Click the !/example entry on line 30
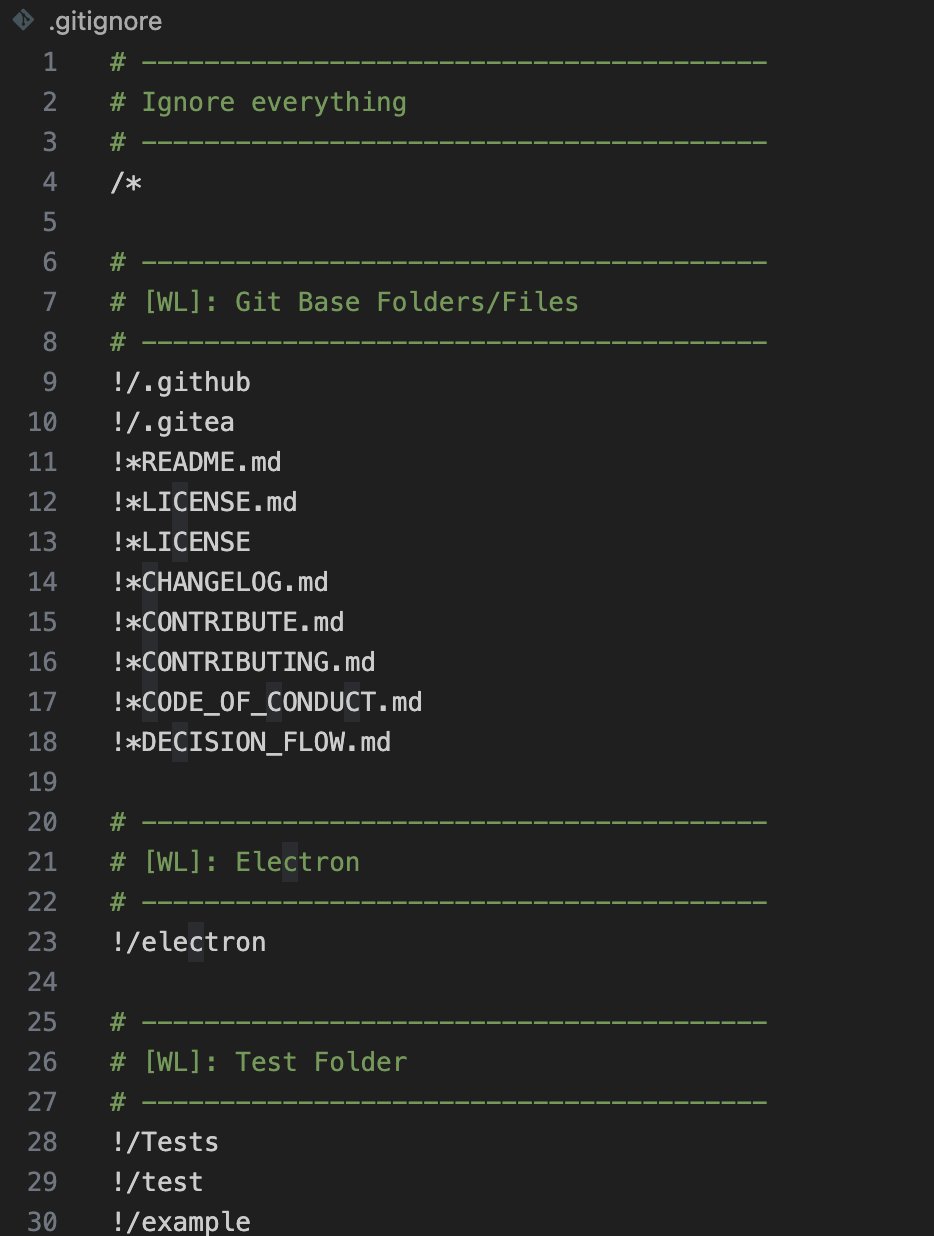 coord(181,1222)
